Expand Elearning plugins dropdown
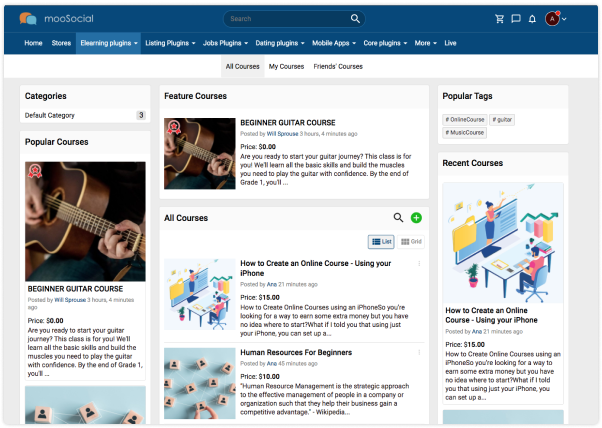The width and height of the screenshot is (602, 428). [x=109, y=43]
